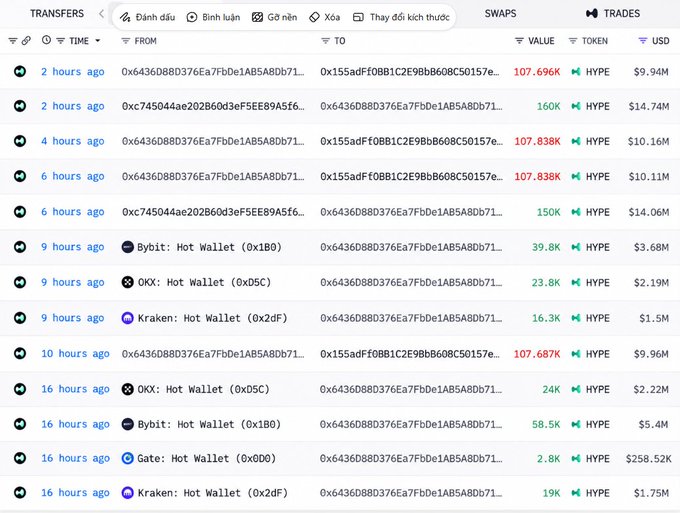Click the OKX logo in the $2.19M row
The width and height of the screenshot is (680, 513).
128,282
